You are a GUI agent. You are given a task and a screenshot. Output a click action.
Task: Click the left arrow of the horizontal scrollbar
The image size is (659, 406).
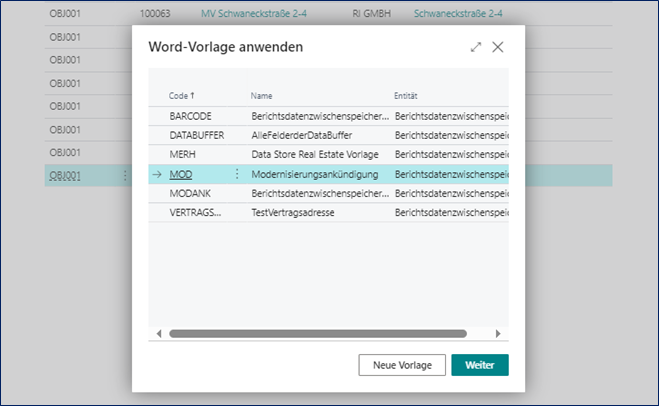click(x=158, y=334)
